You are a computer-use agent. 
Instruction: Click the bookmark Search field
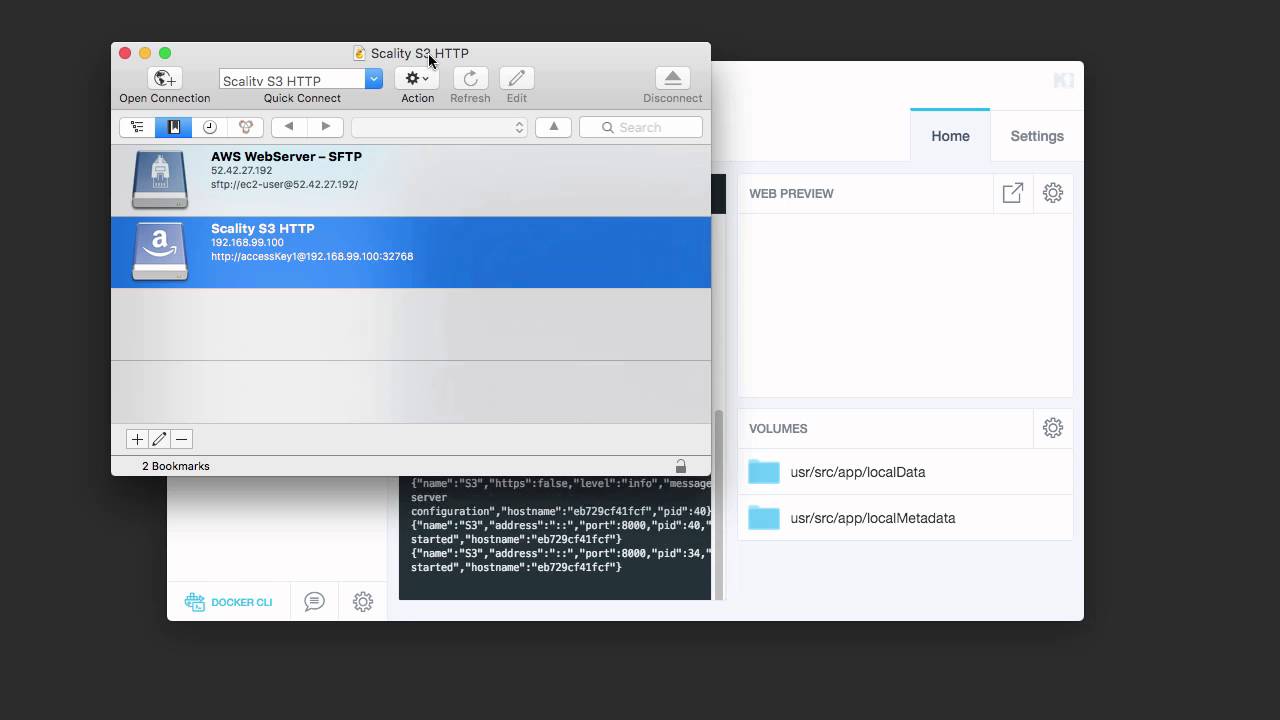click(640, 127)
